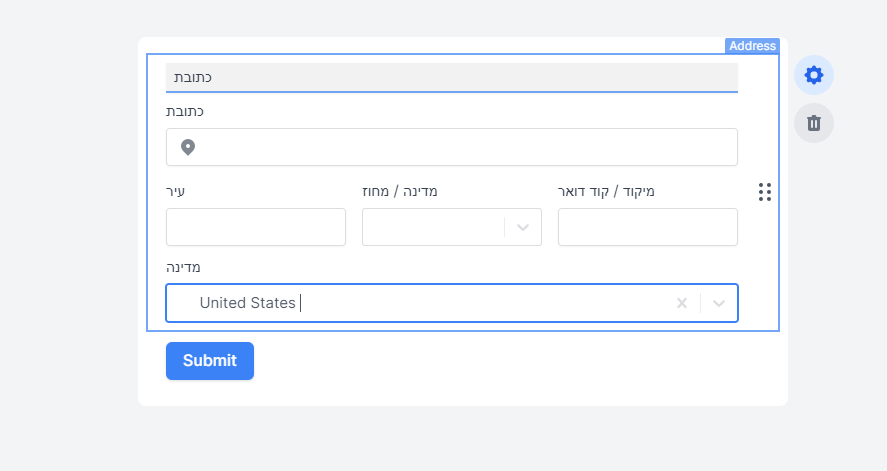Clear the United States selection with X

[x=682, y=303]
